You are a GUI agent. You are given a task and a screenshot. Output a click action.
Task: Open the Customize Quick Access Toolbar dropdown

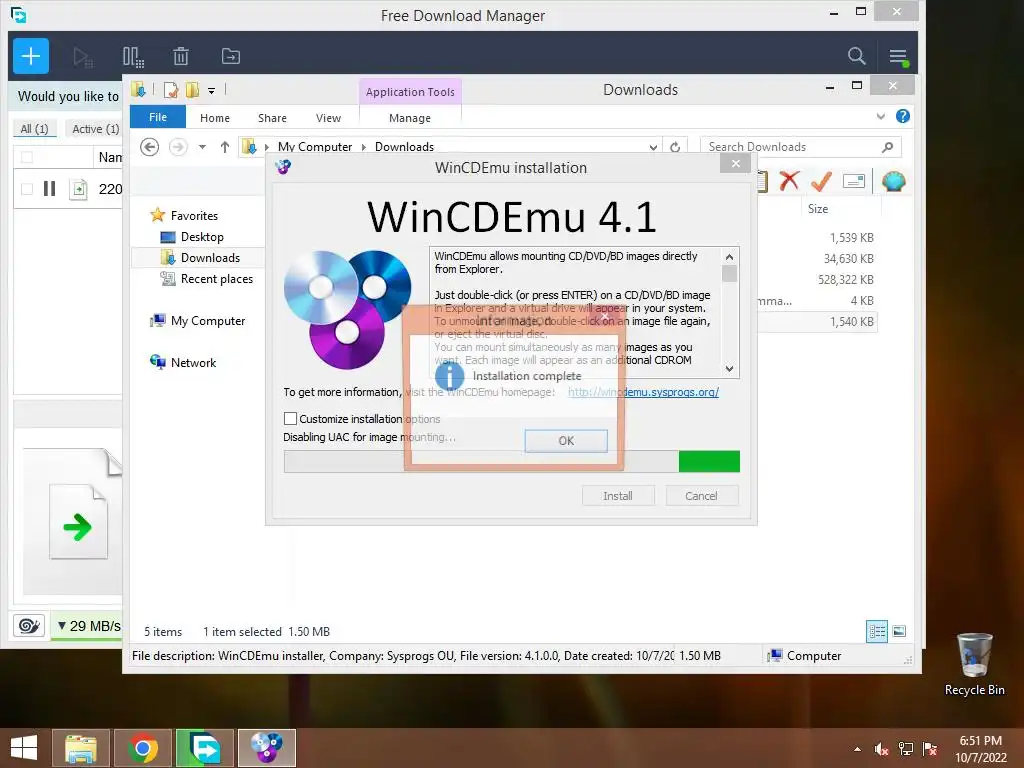point(212,91)
